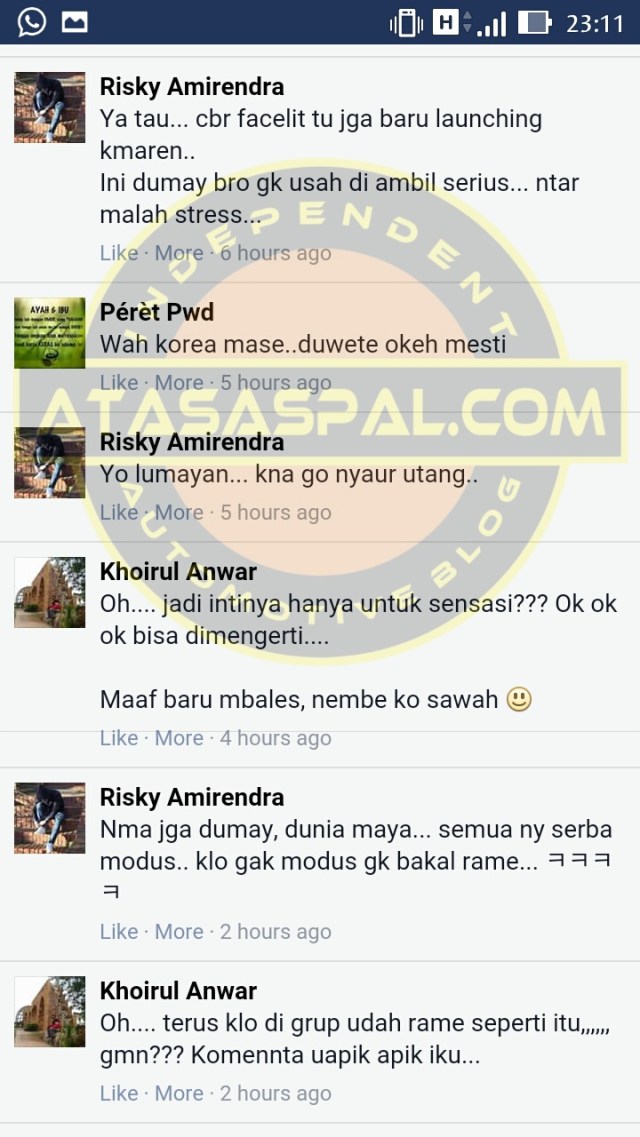The height and width of the screenshot is (1137, 640).
Task: Open Risky Amirendra's avatar on 6 hours ago comment
Action: click(50, 107)
